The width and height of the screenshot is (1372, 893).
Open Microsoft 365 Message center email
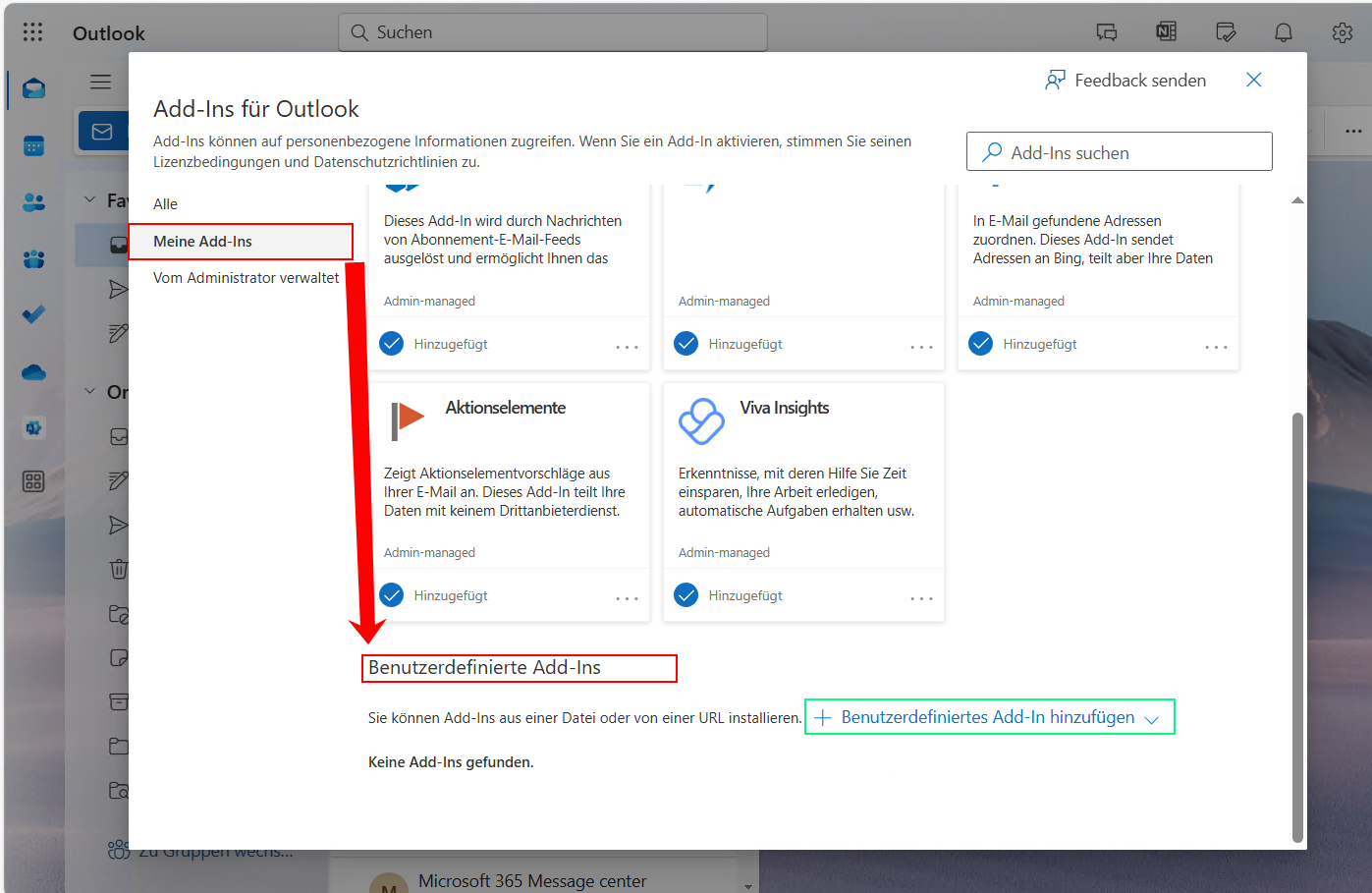[532, 881]
